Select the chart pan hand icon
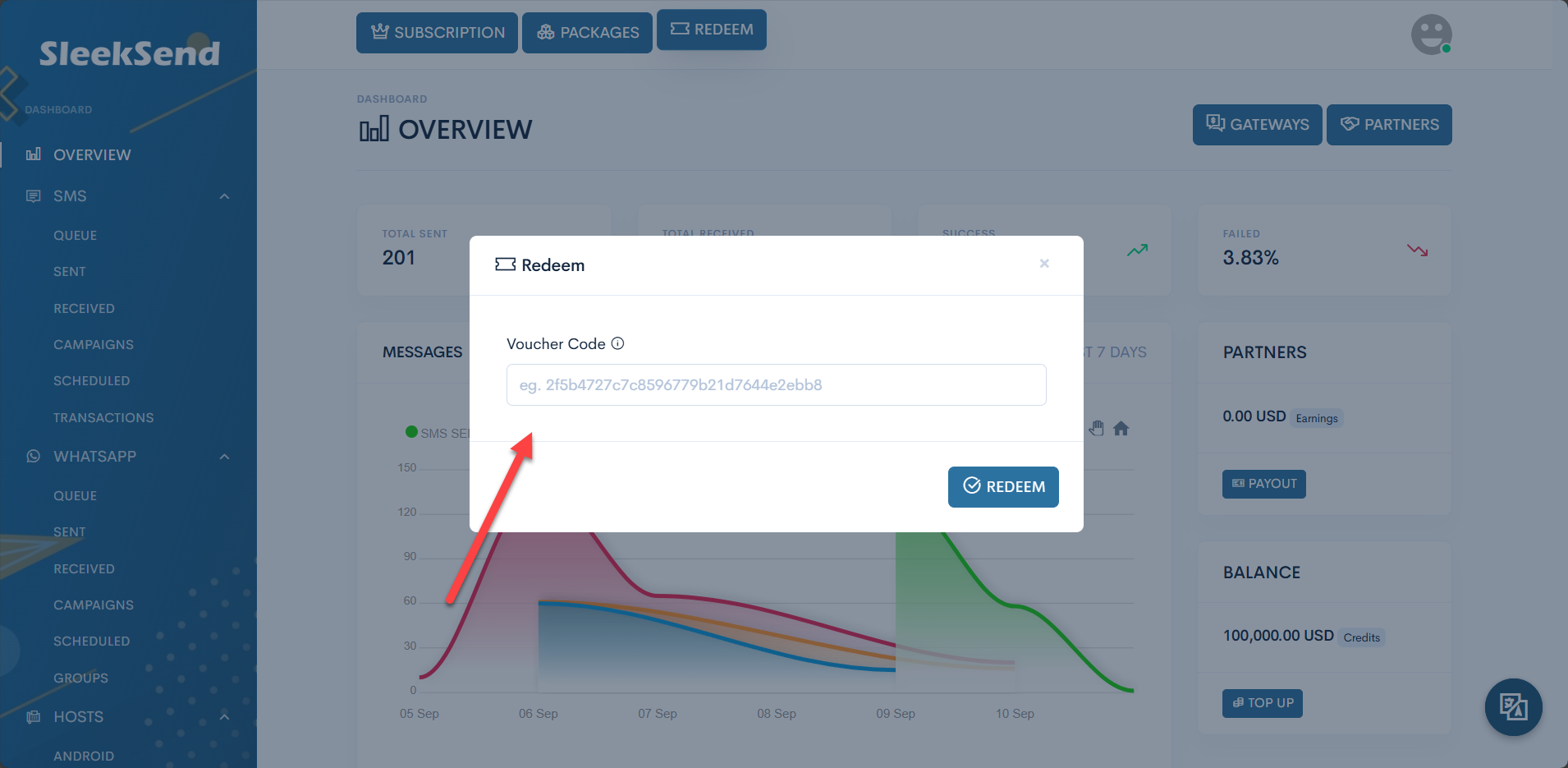This screenshot has width=1568, height=768. tap(1097, 429)
